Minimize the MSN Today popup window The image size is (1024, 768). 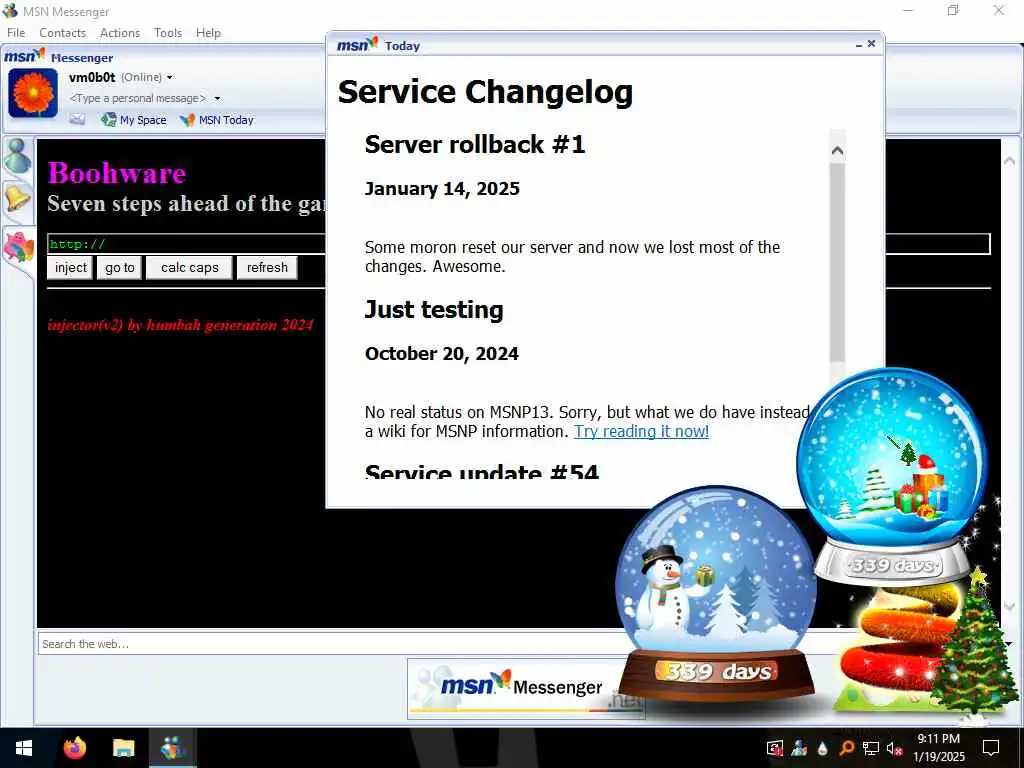859,45
